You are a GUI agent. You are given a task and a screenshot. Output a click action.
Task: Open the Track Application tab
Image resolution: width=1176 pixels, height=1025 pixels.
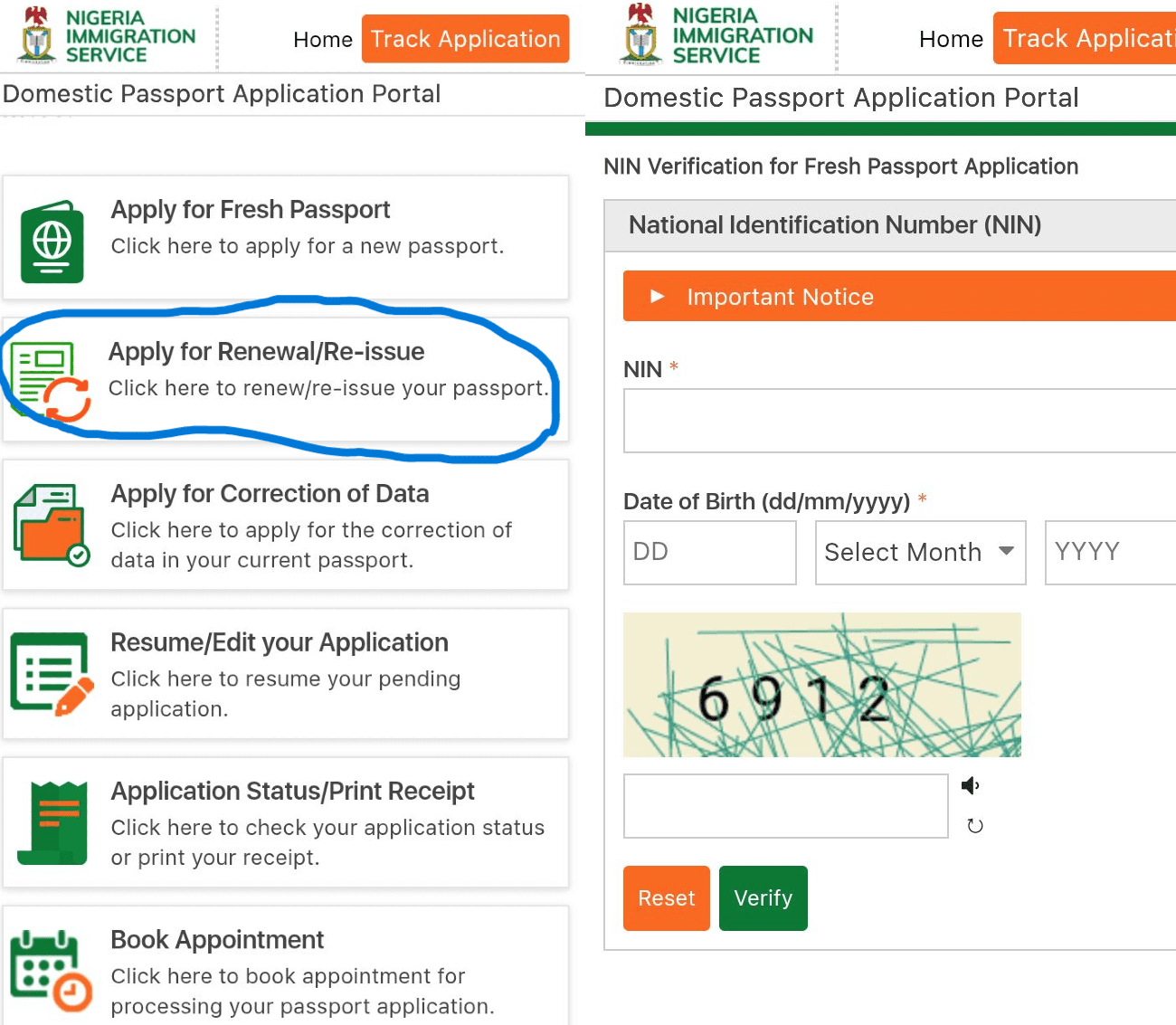464,39
